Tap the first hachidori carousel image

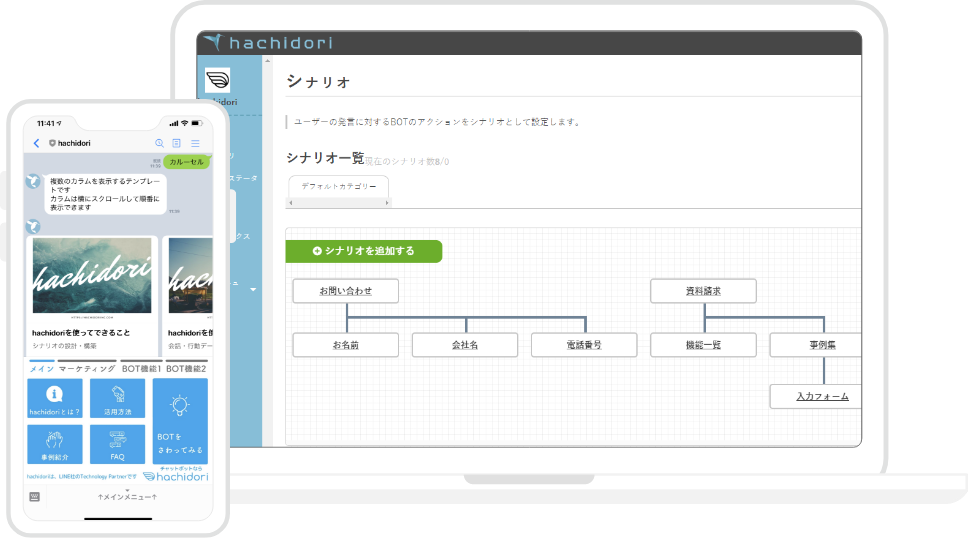[x=92, y=275]
